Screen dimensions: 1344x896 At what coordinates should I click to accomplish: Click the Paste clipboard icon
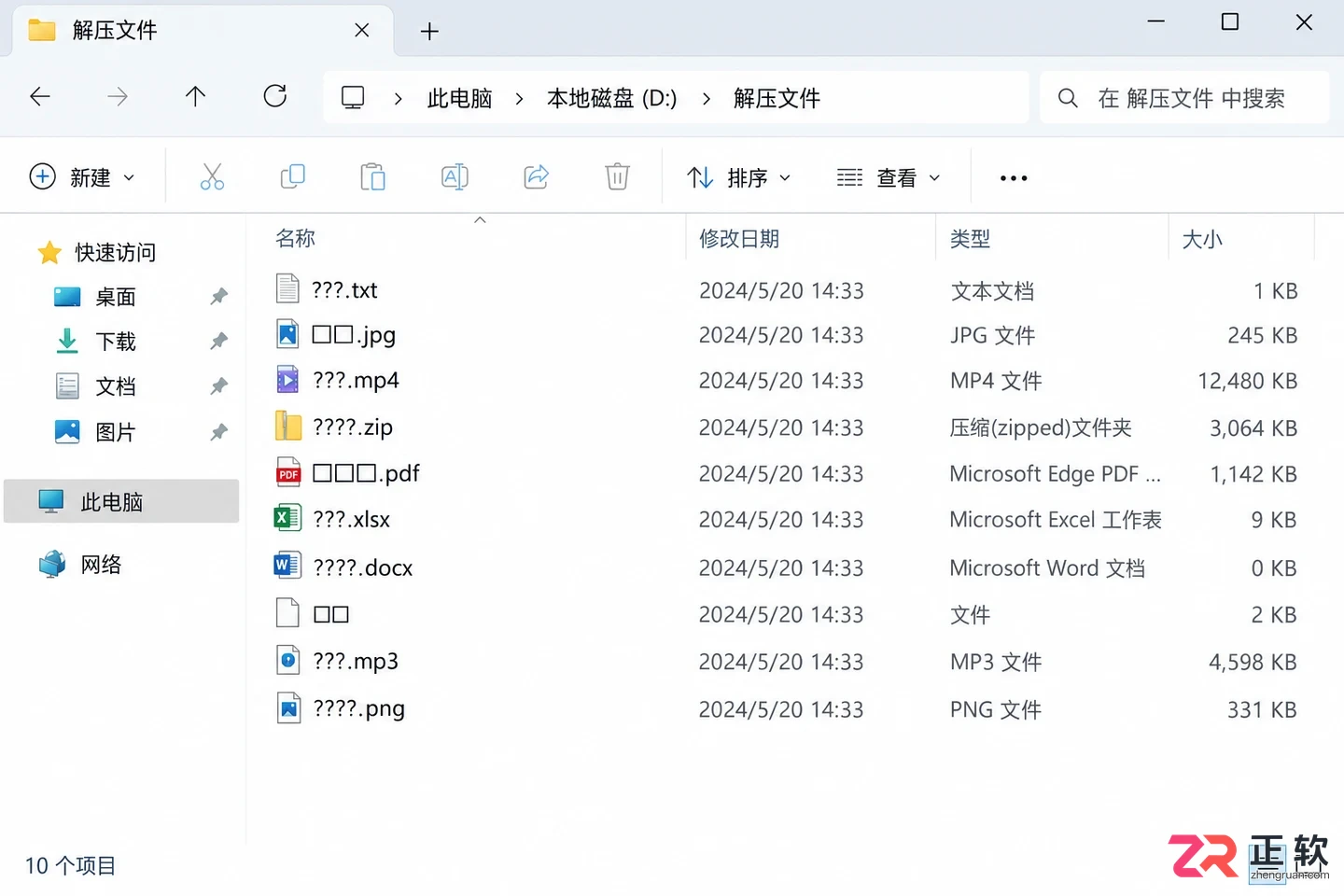373,176
